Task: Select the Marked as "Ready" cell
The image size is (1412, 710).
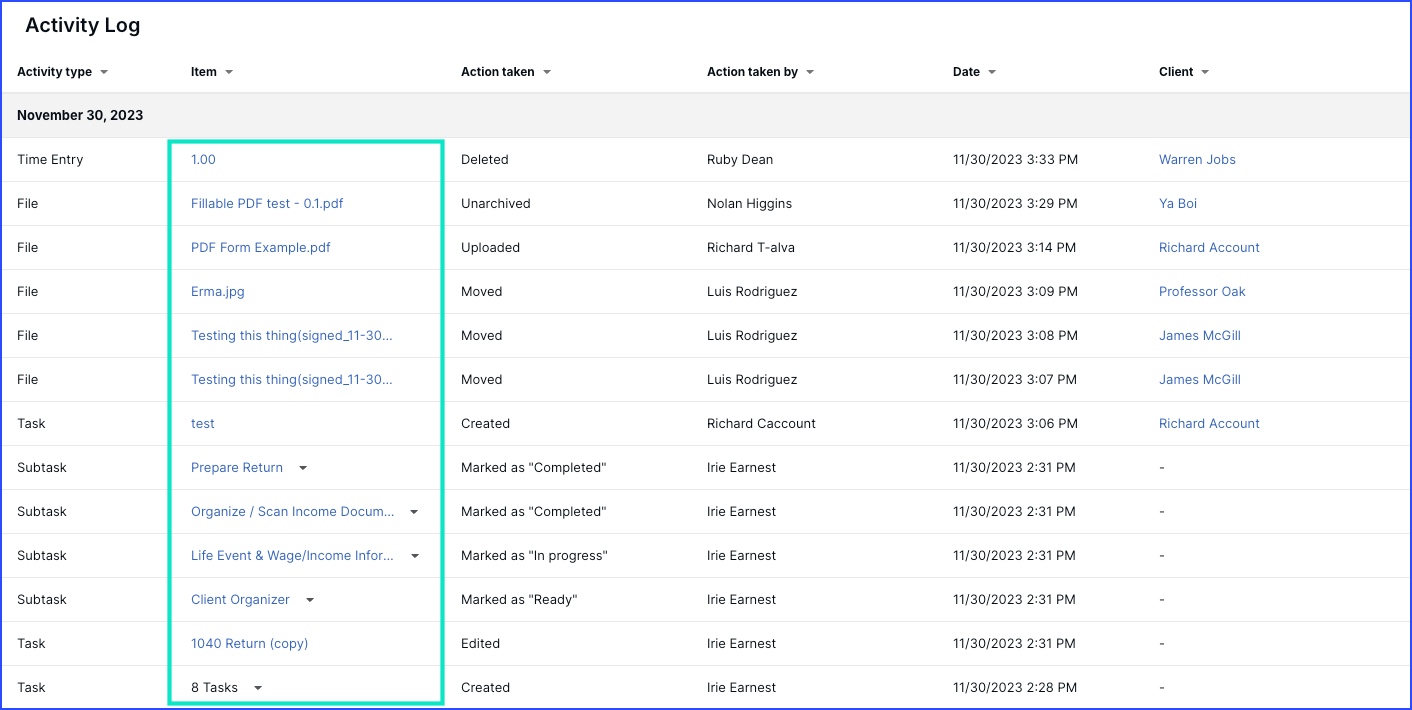Action: pos(519,600)
